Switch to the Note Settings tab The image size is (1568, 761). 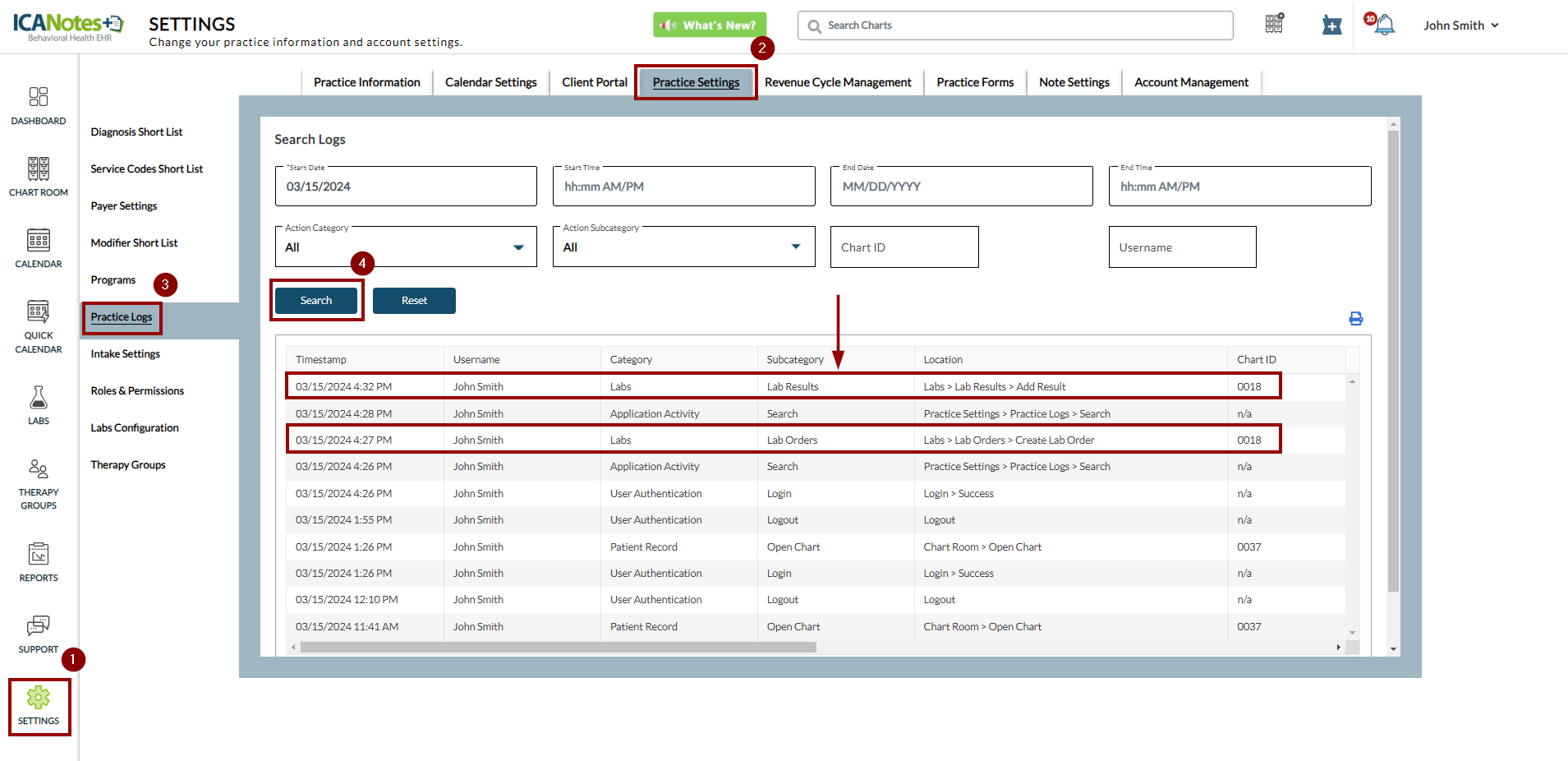coord(1074,82)
